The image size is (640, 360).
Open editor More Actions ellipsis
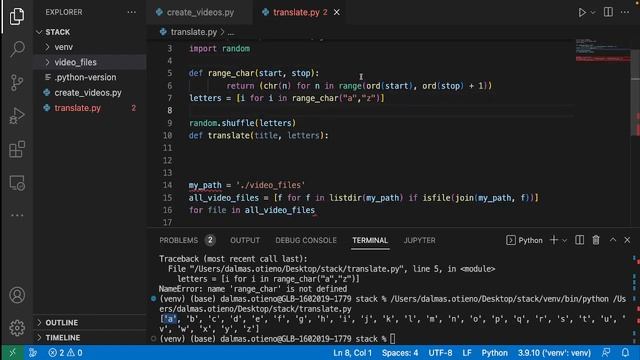click(x=625, y=12)
